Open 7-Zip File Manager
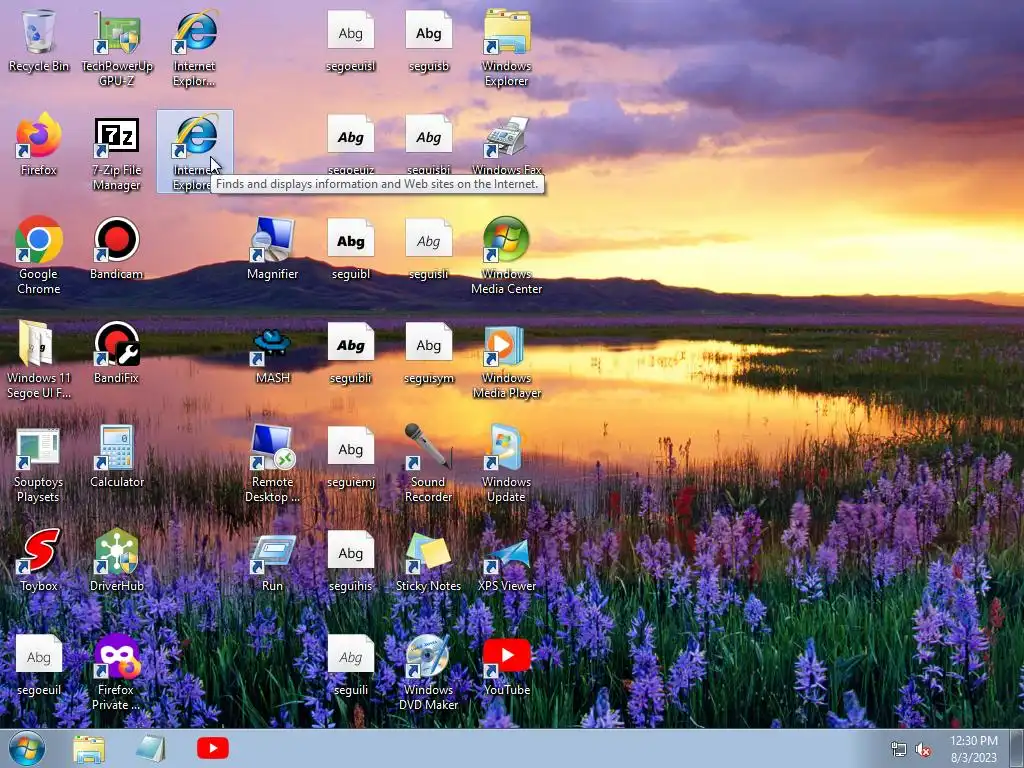Image resolution: width=1024 pixels, height=768 pixels. click(116, 152)
